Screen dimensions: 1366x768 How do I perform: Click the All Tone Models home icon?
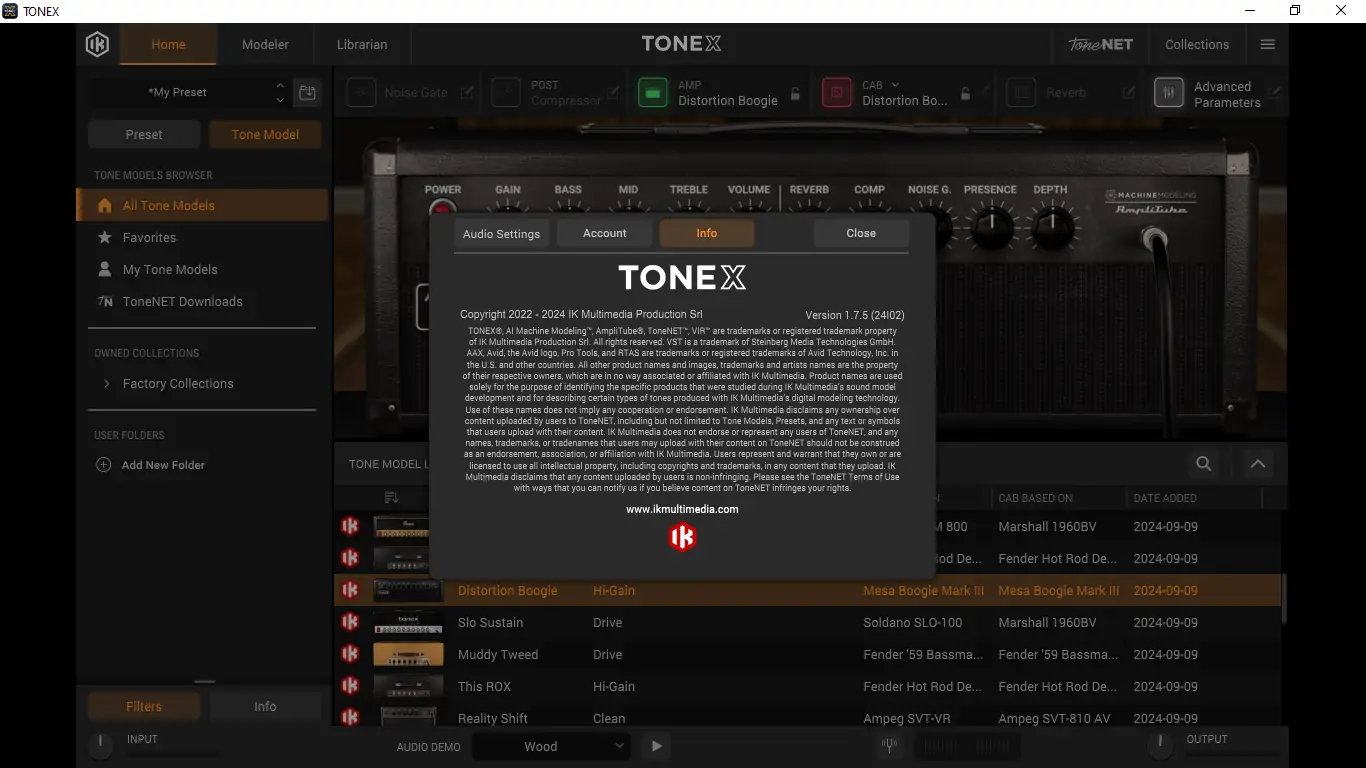104,205
